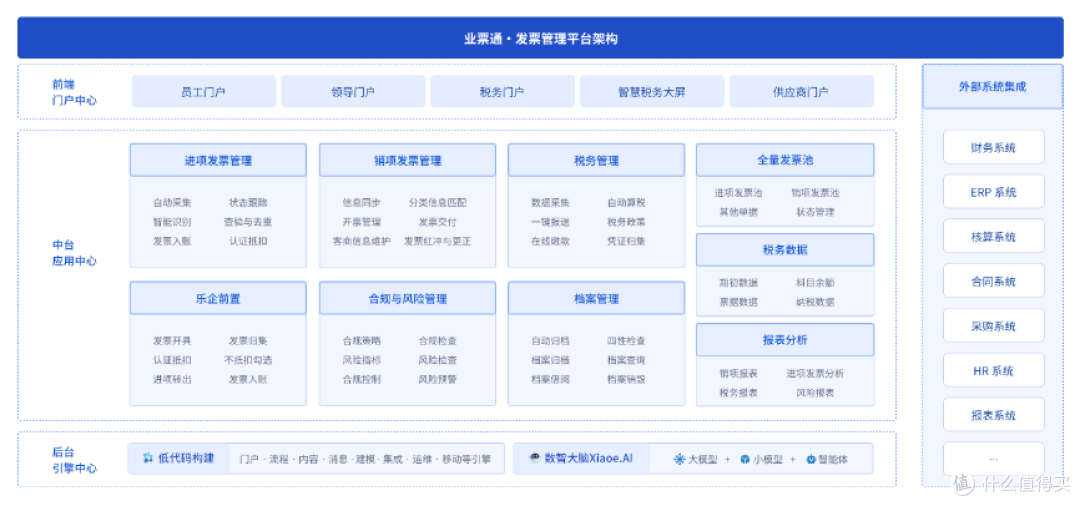Image resolution: width=1080 pixels, height=506 pixels.
Task: Select the 报表系统 box
Action: point(994,416)
